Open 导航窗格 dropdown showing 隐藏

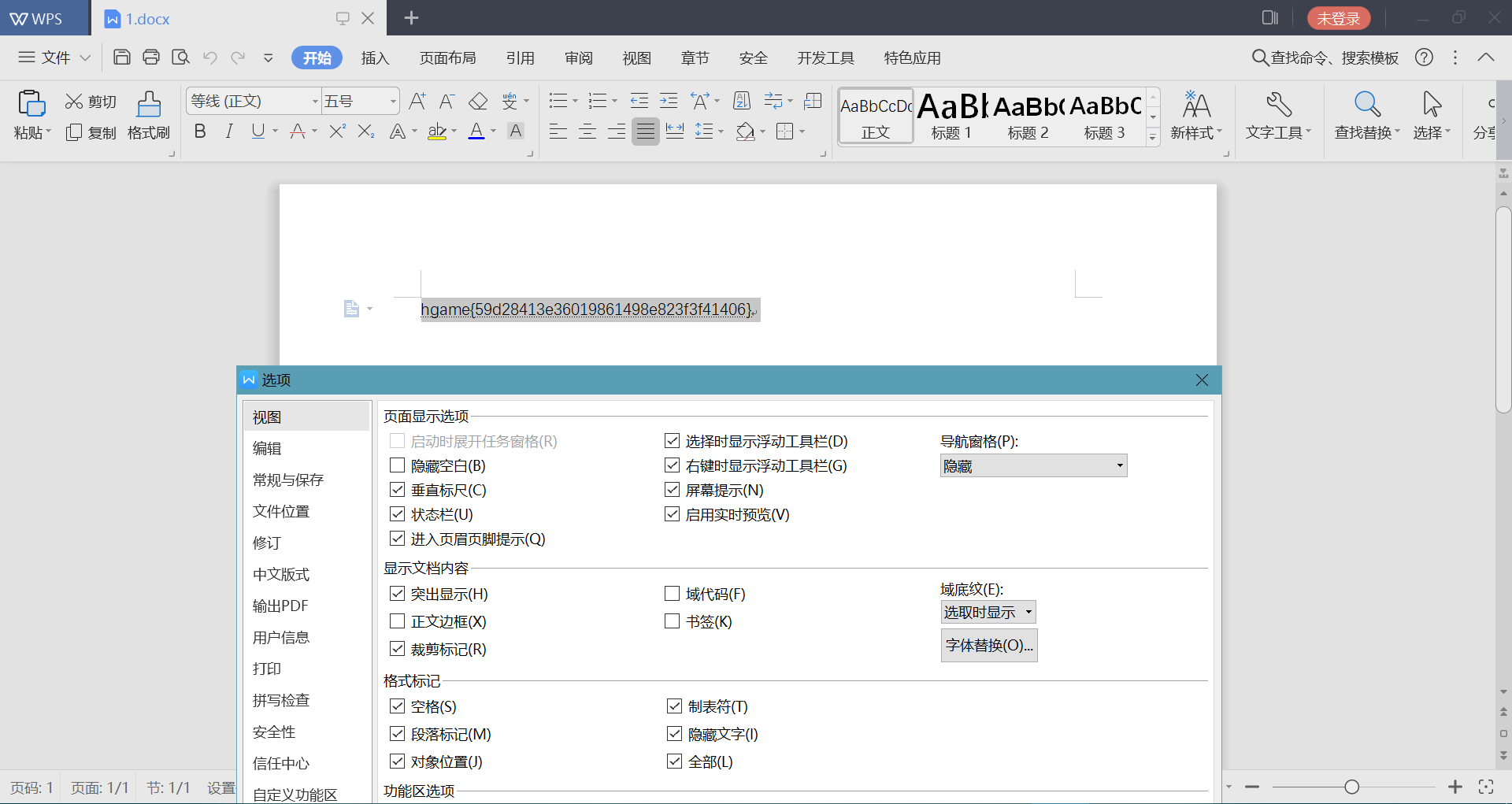tap(1034, 466)
